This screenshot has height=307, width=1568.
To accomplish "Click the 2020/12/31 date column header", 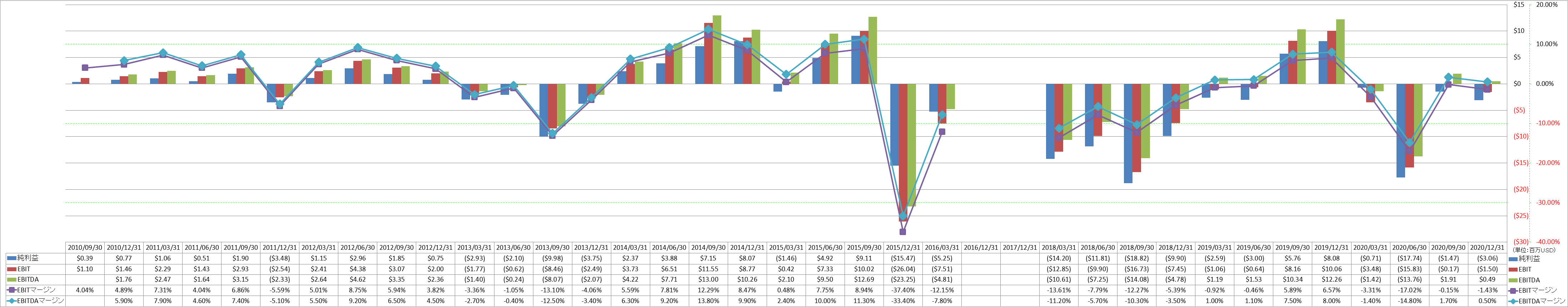I will click(1488, 248).
